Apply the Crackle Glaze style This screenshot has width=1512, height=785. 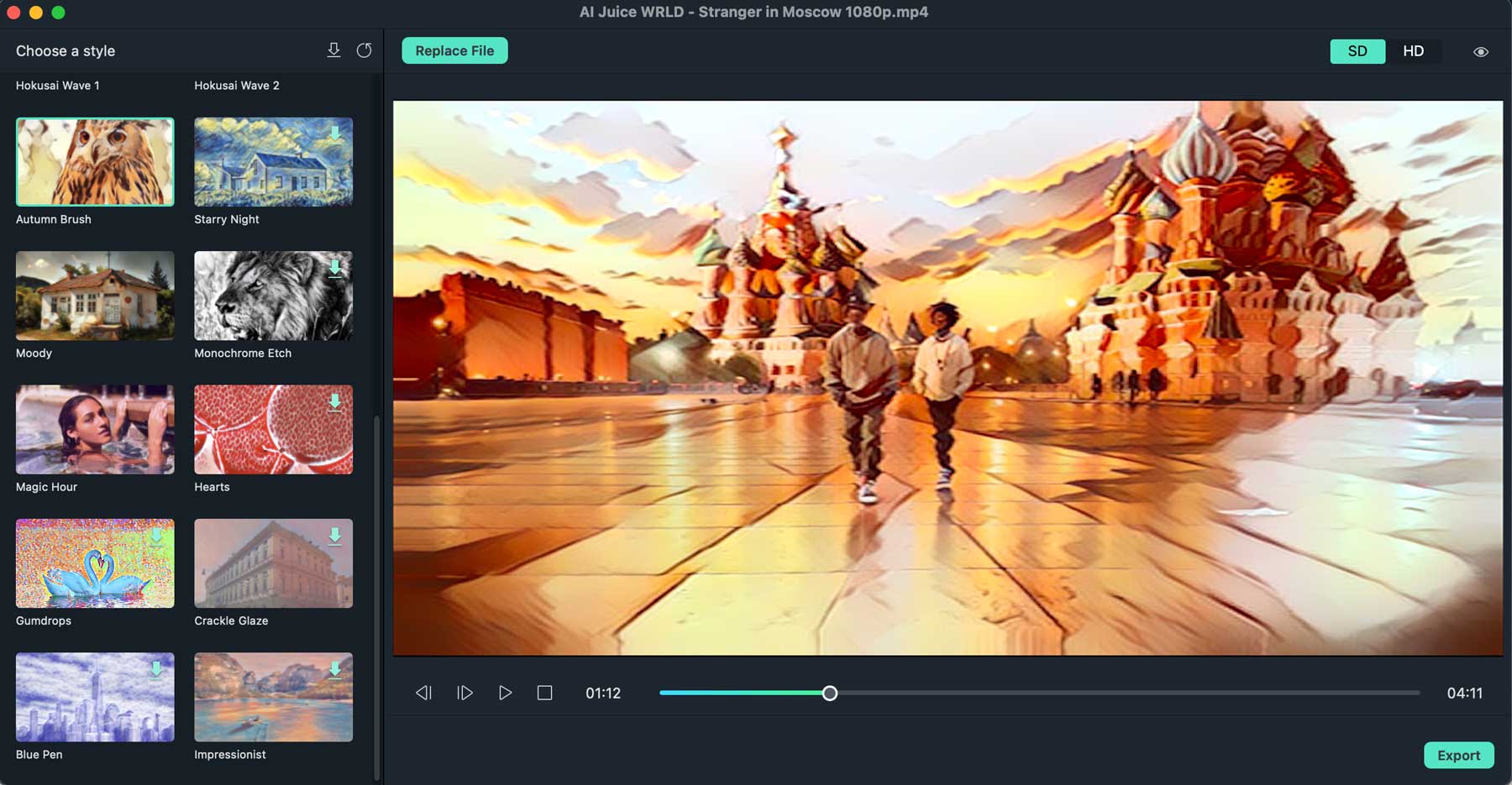273,563
